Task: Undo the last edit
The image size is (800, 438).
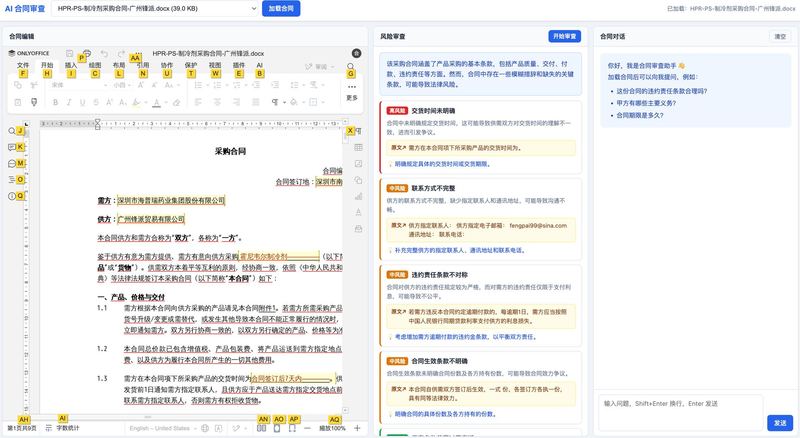Action: pyautogui.click(x=104, y=53)
